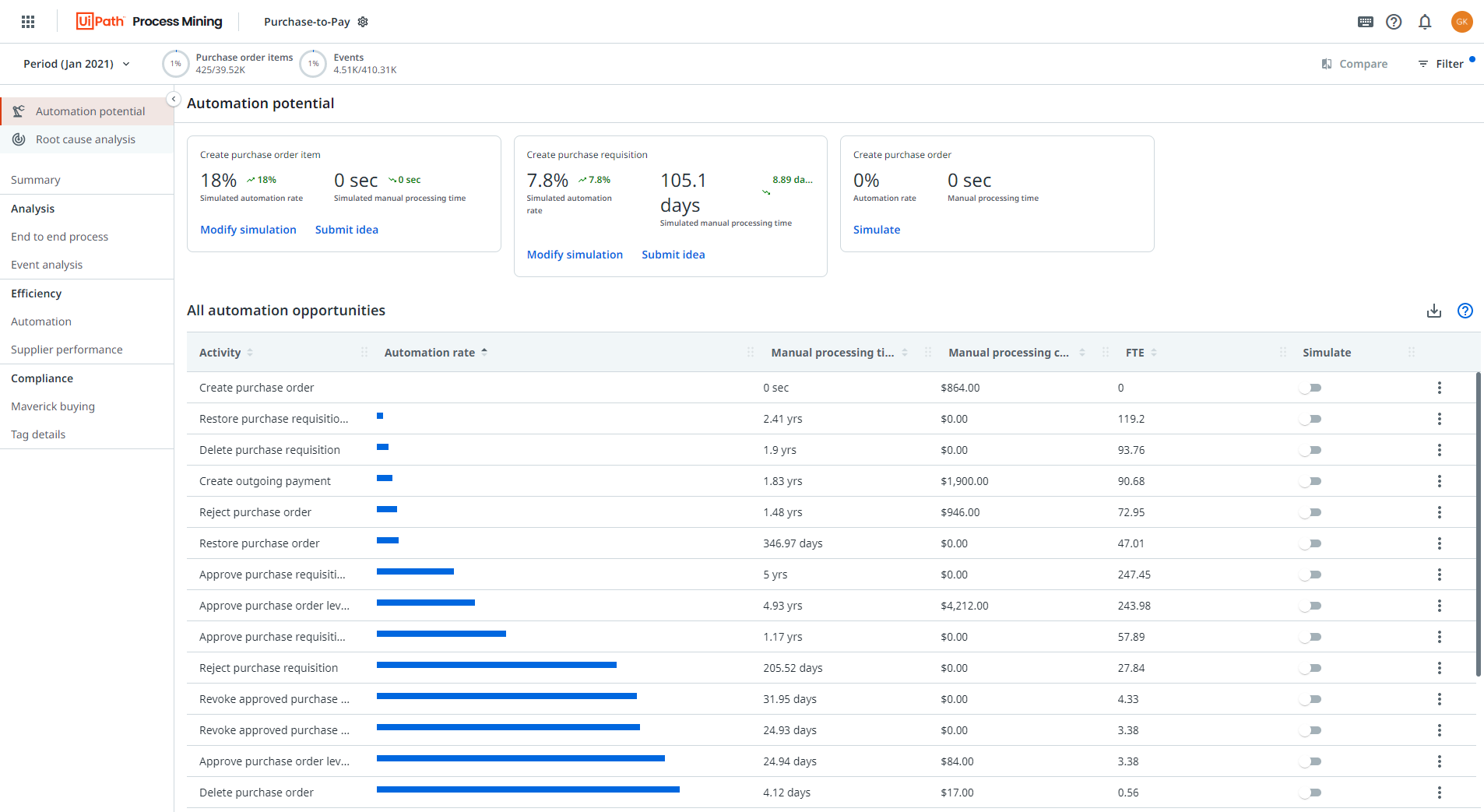
Task: Open row menu in 31.95 days row
Action: 1440,699
